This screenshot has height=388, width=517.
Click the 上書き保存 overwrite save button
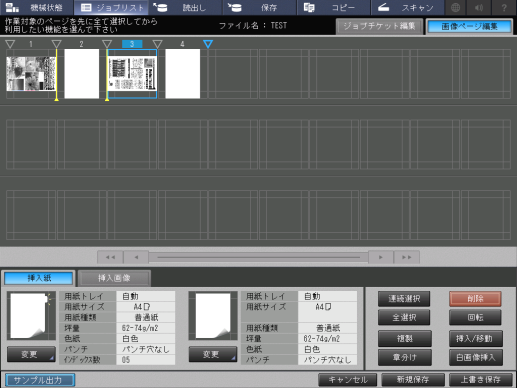pyautogui.click(x=481, y=380)
